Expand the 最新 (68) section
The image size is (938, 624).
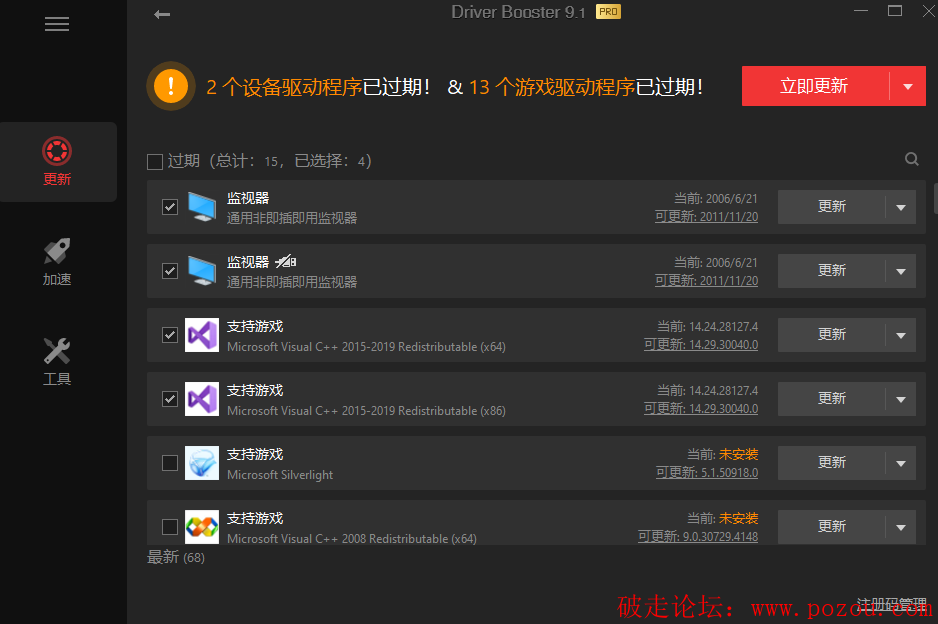tap(176, 558)
